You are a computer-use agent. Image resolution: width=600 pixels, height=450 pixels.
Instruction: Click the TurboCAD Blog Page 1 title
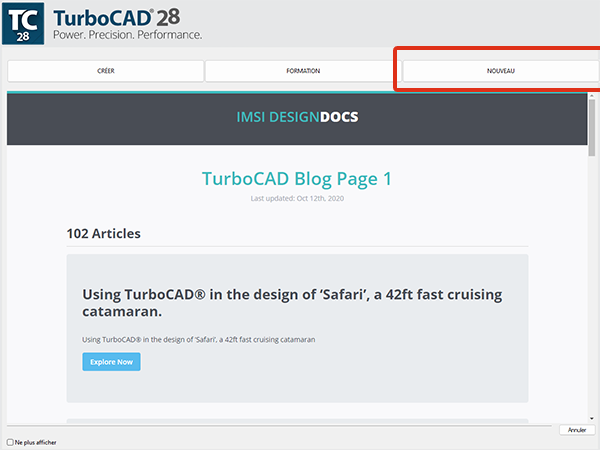tap(297, 179)
